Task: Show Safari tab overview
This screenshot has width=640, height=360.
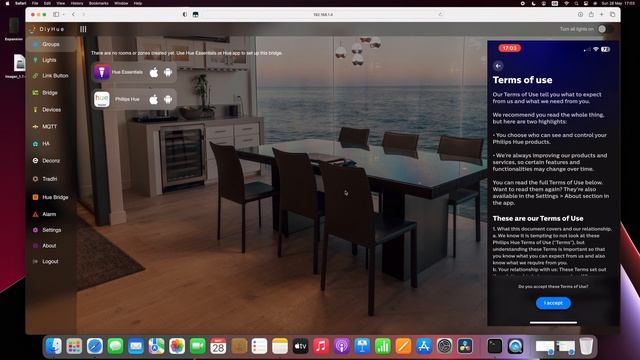Action: (612, 14)
